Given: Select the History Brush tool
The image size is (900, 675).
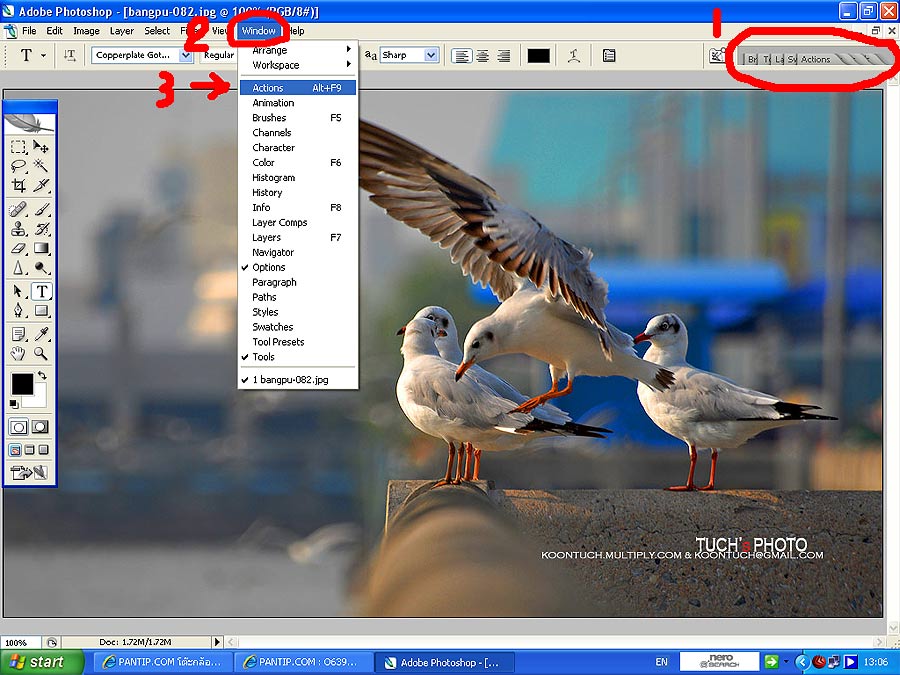Looking at the screenshot, I should point(40,229).
